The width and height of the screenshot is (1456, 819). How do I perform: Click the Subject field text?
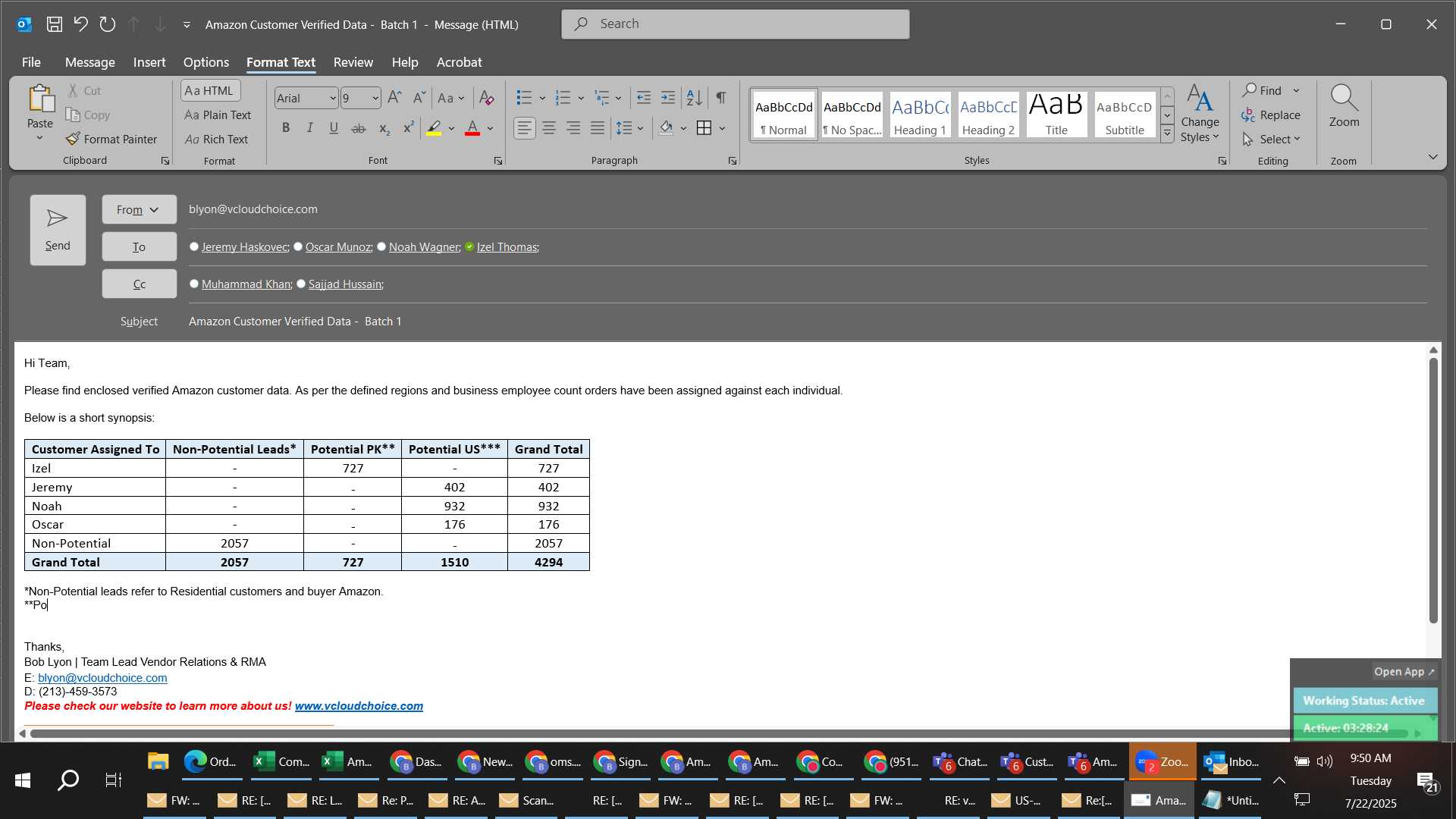coord(295,322)
